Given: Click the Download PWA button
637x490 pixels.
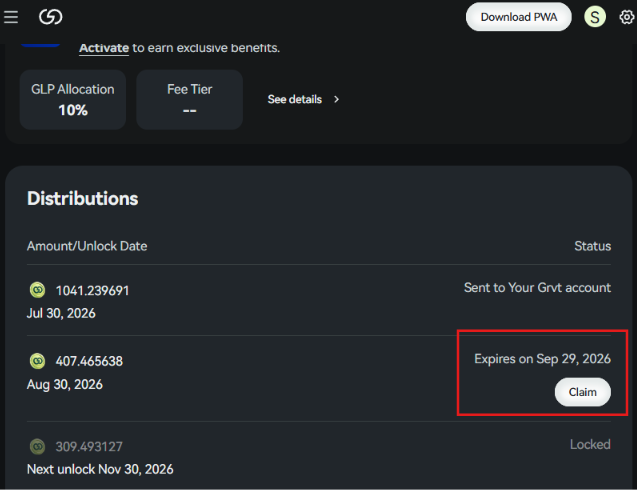Looking at the screenshot, I should pyautogui.click(x=518, y=17).
